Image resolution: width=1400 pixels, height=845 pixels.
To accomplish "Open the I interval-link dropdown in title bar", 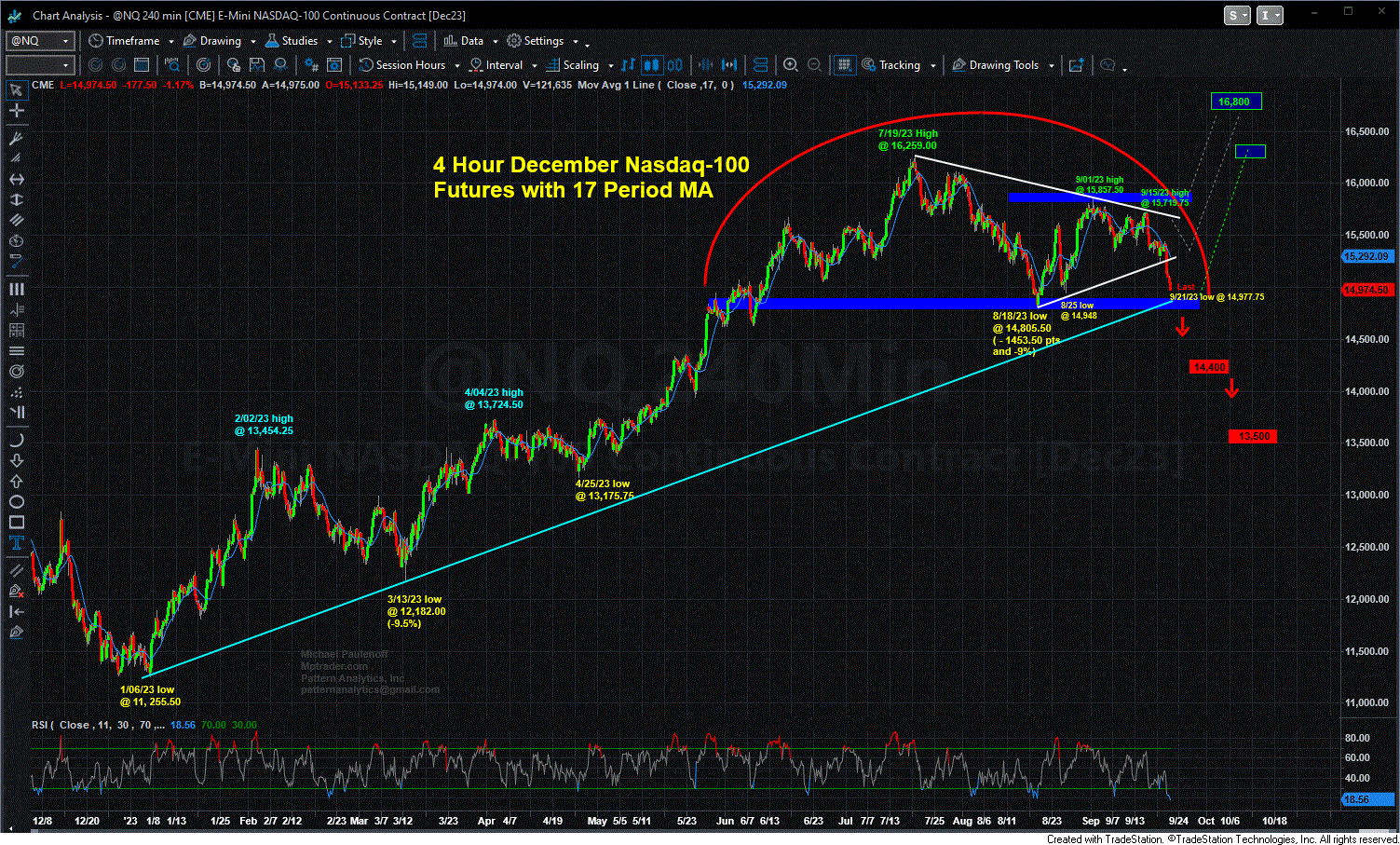I will pyautogui.click(x=1270, y=15).
